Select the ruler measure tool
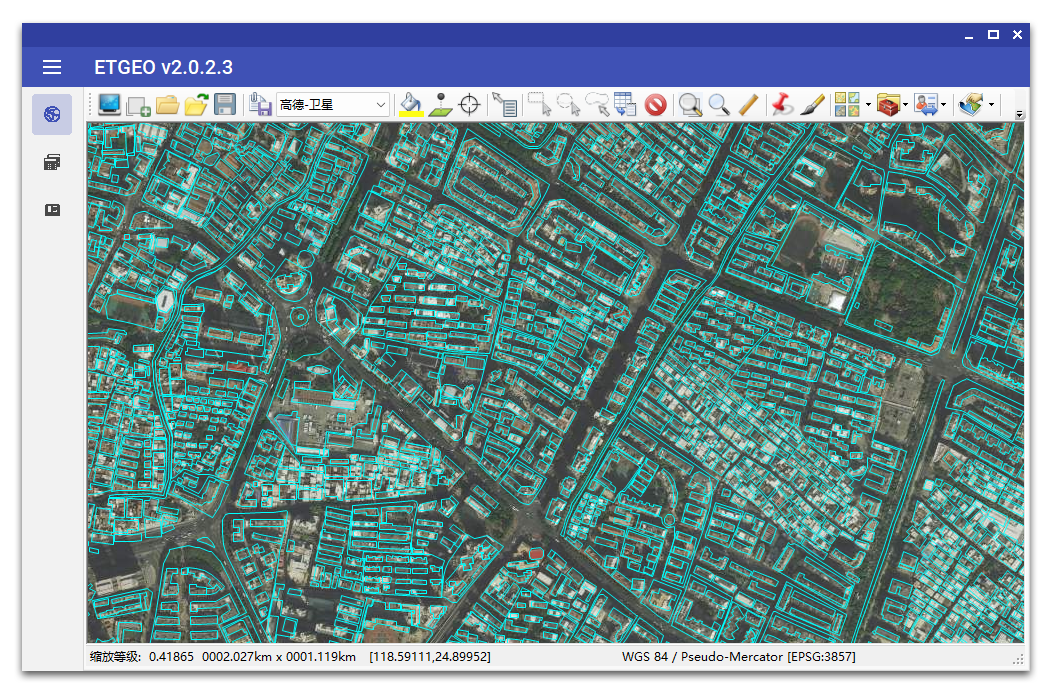This screenshot has height=694, width=1053. 749,104
